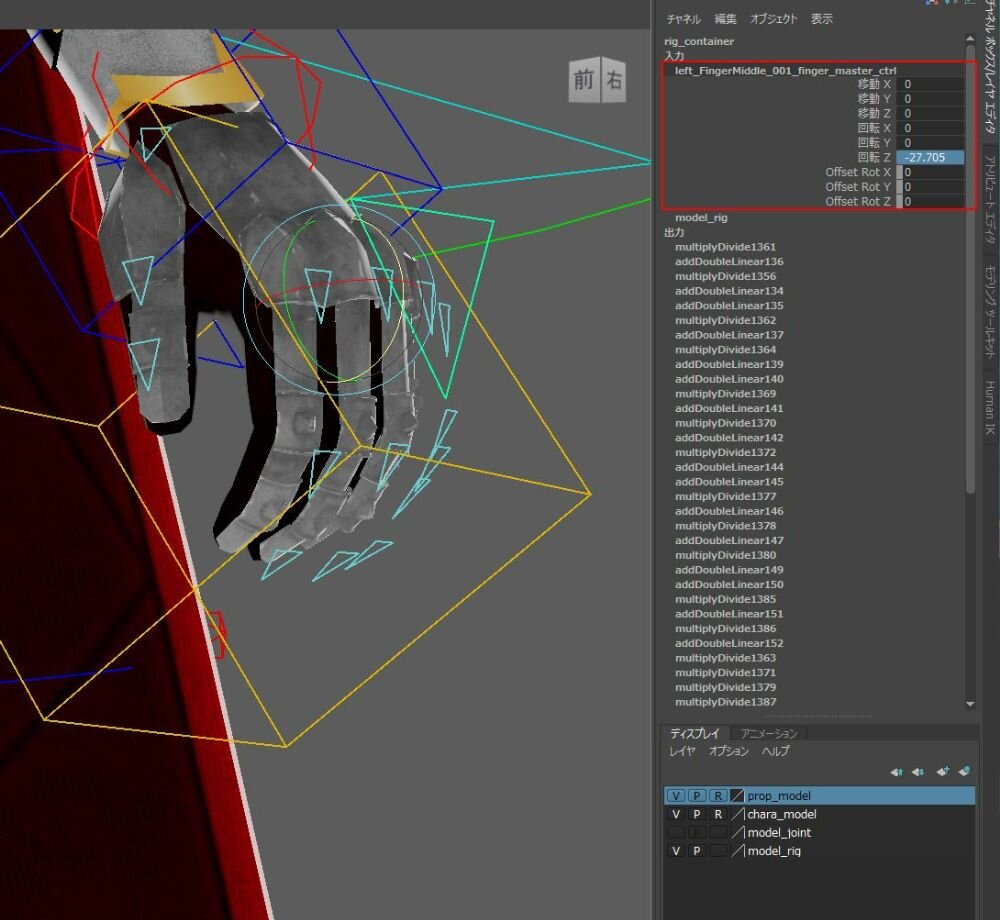The height and width of the screenshot is (920, 1000).
Task: Click the right face of view cube
Action: point(613,81)
